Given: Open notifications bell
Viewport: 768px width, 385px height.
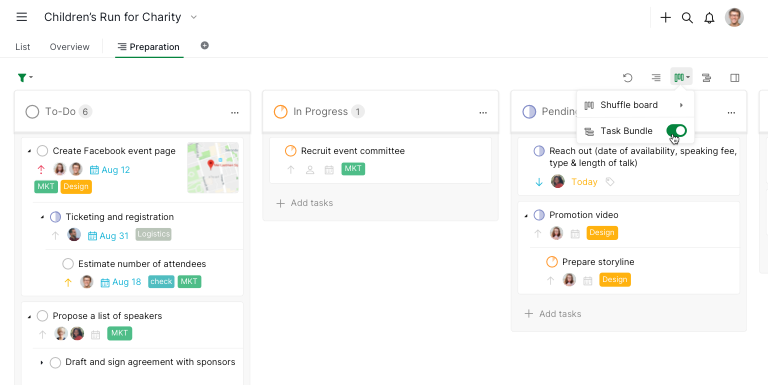Looking at the screenshot, I should click(709, 18).
